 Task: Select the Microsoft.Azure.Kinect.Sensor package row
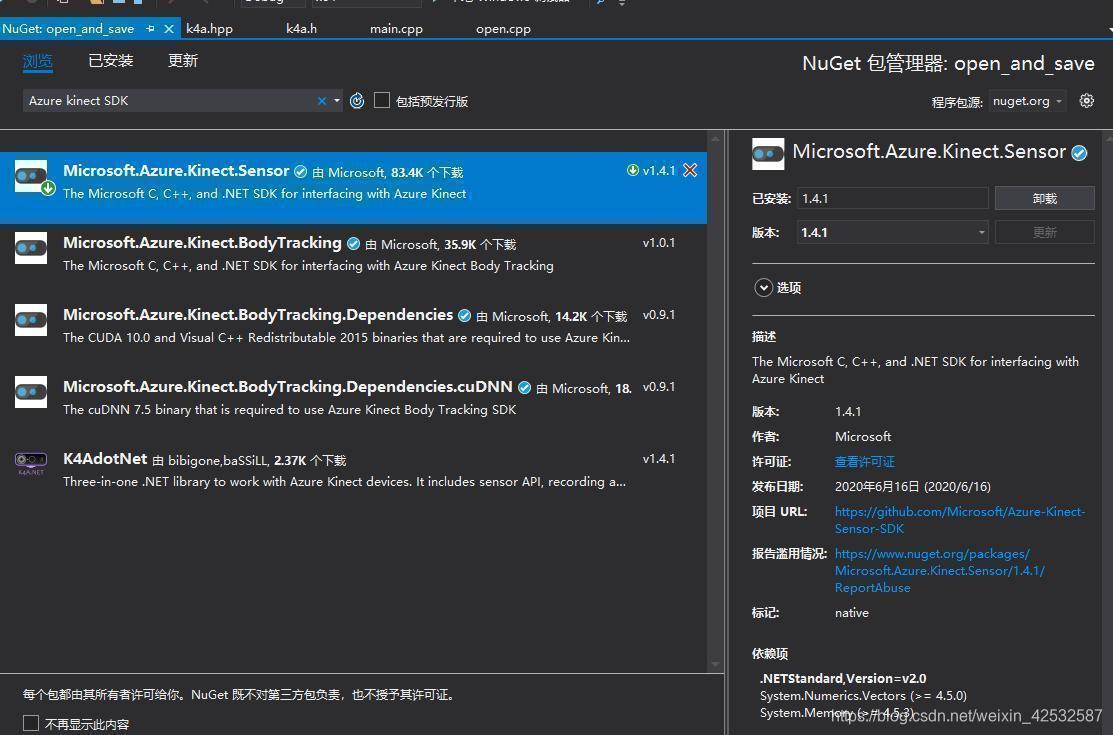(x=353, y=187)
